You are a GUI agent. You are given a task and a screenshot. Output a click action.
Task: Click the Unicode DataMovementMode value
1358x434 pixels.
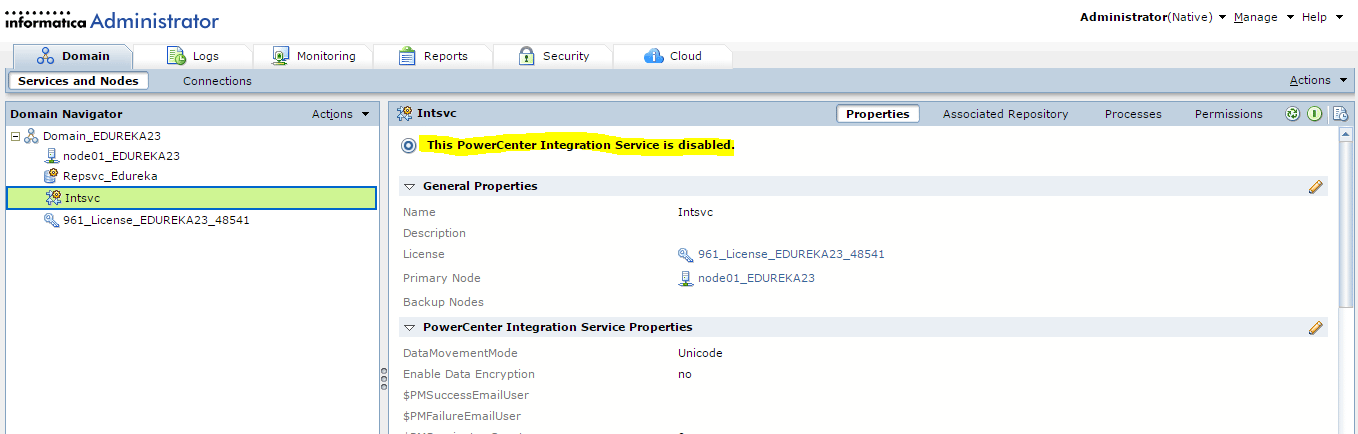tap(700, 353)
